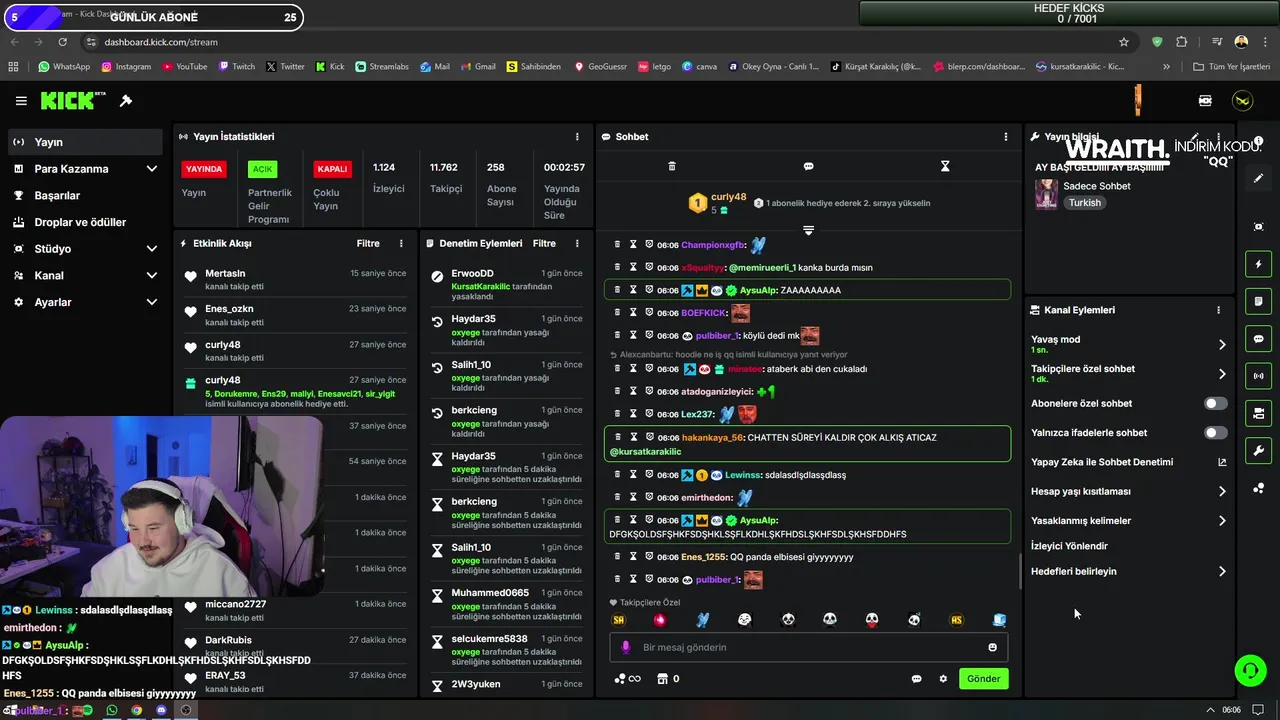This screenshot has width=1280, height=720.
Task: Open Hesap yaşı kısıtlaması arrow
Action: coord(1222,491)
